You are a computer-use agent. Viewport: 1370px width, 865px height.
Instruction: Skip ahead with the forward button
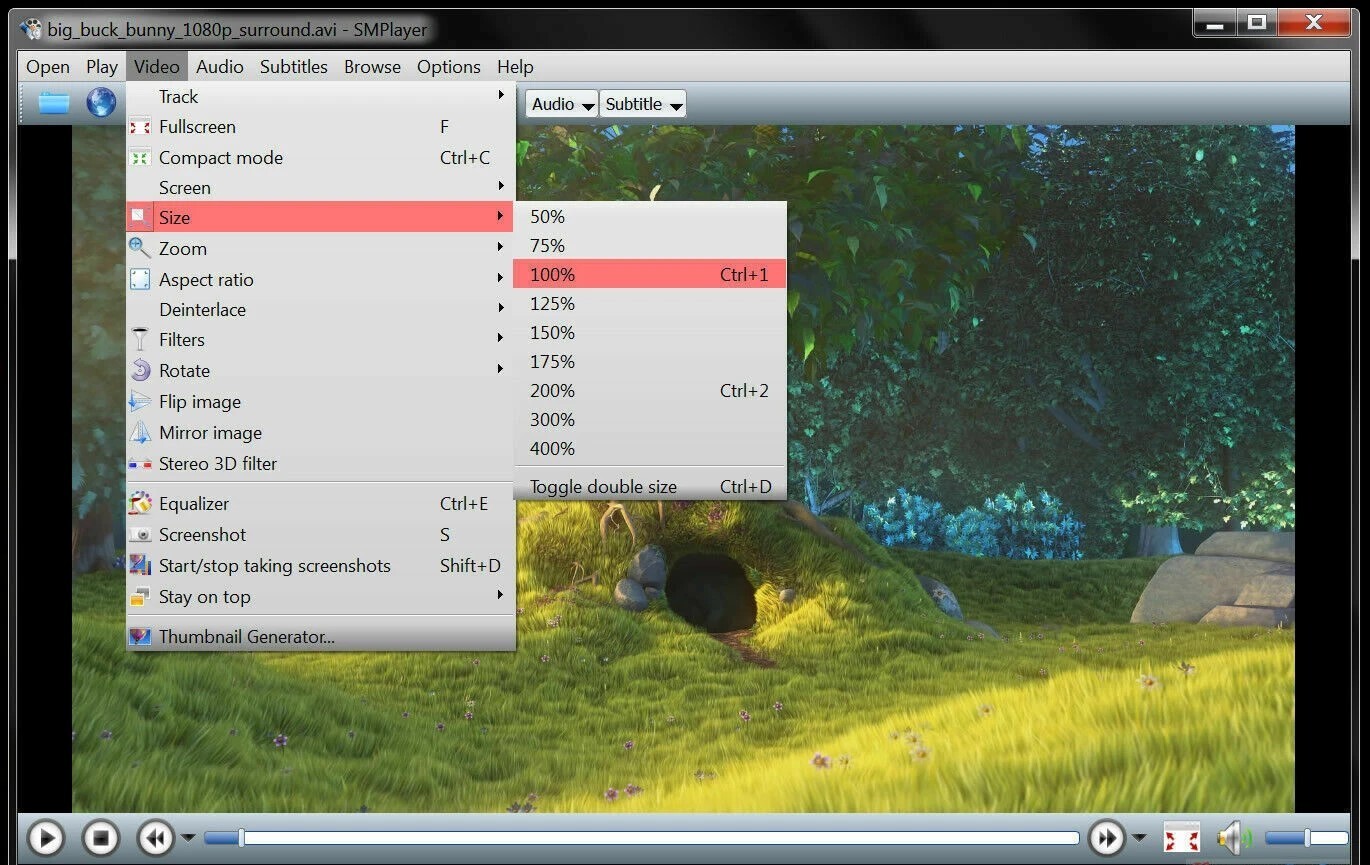click(1106, 837)
